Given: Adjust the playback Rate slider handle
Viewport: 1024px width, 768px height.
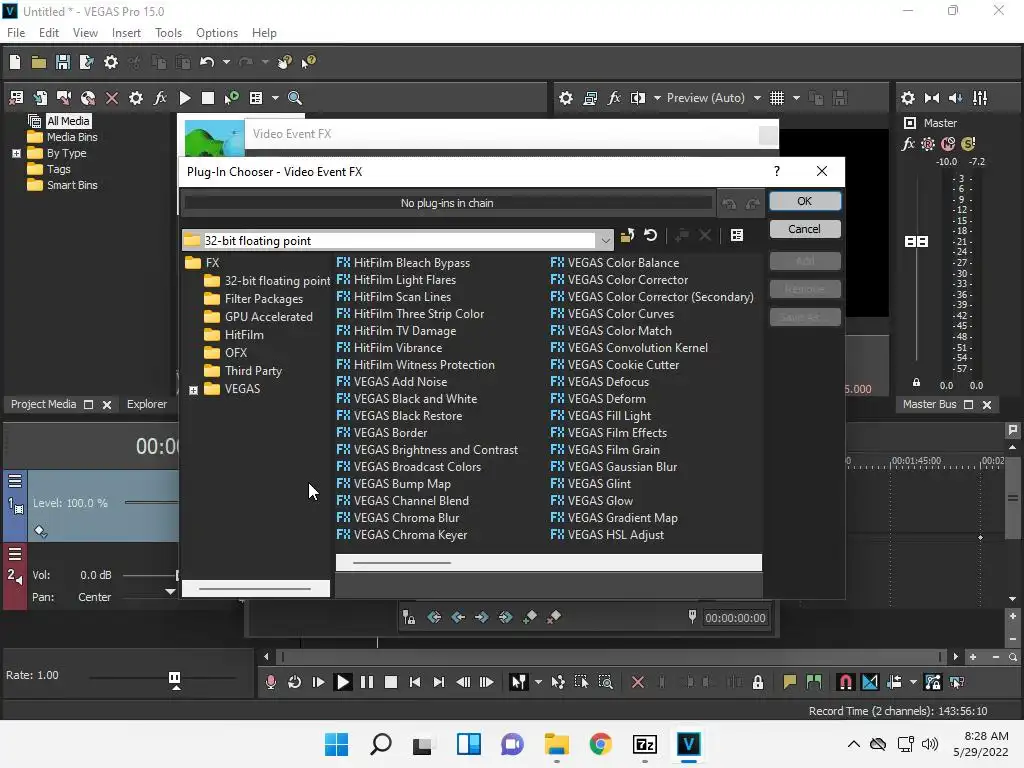Looking at the screenshot, I should pyautogui.click(x=174, y=679).
